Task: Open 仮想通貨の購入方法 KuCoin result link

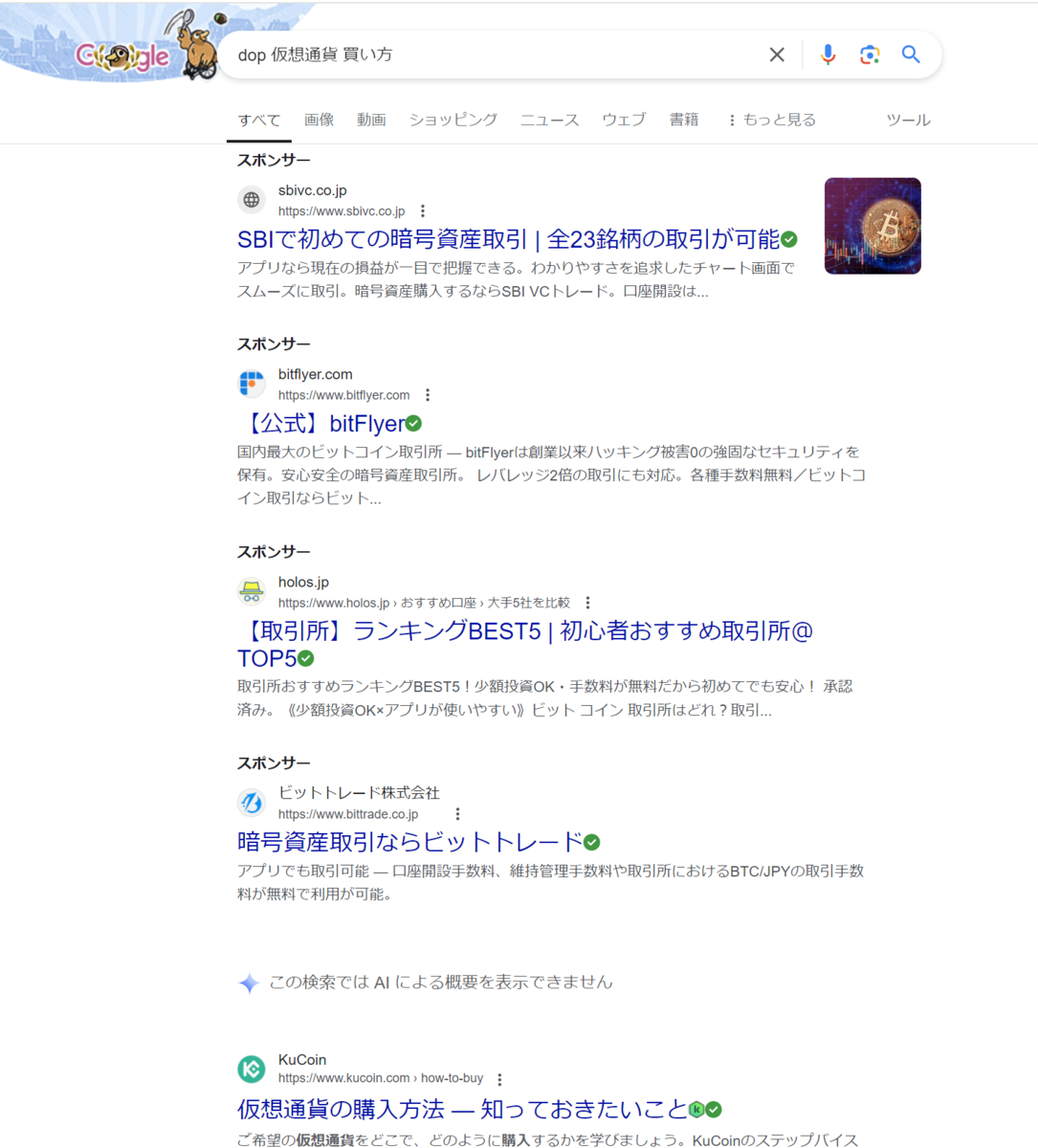Action: point(462,1110)
